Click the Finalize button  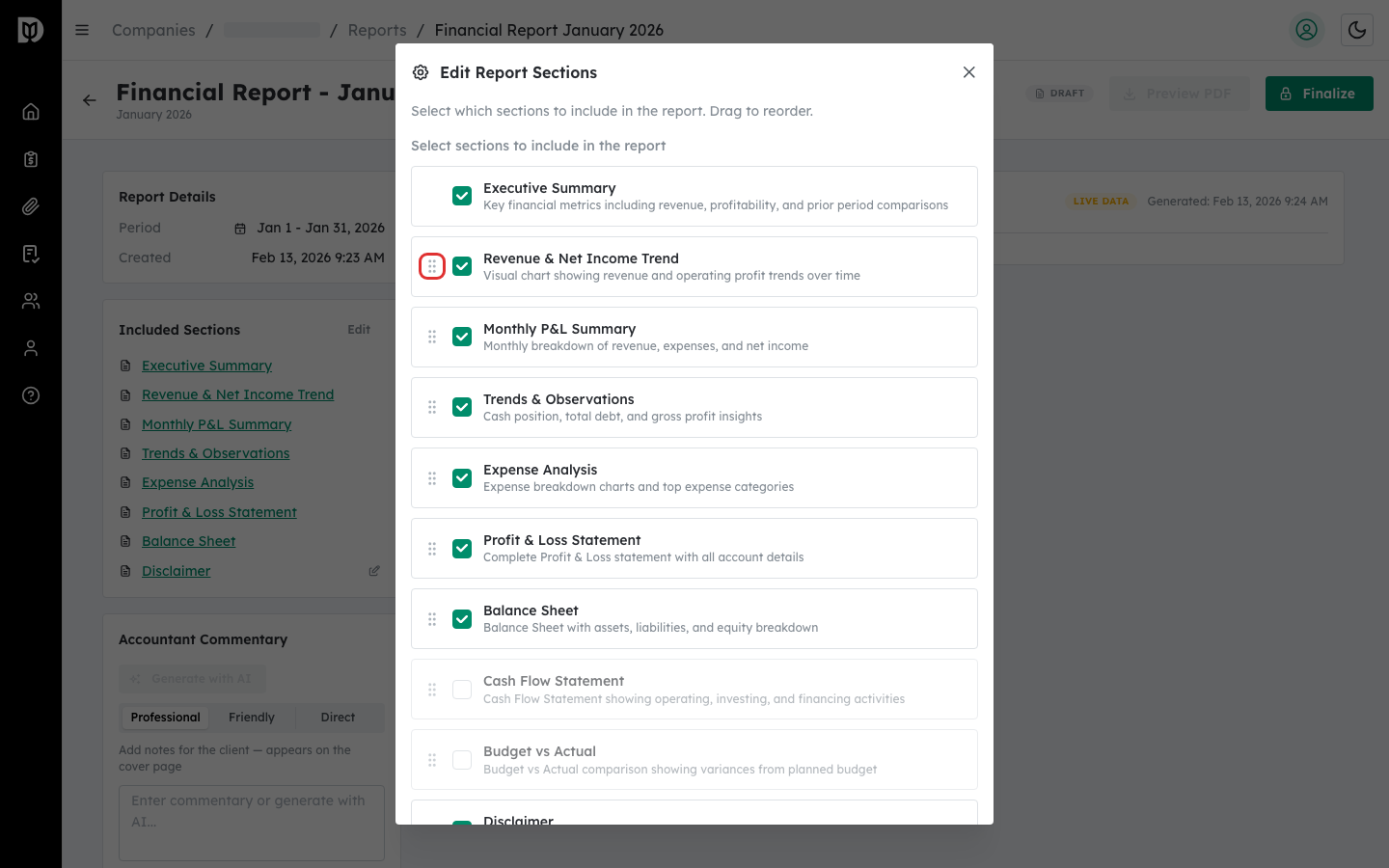pyautogui.click(x=1319, y=93)
